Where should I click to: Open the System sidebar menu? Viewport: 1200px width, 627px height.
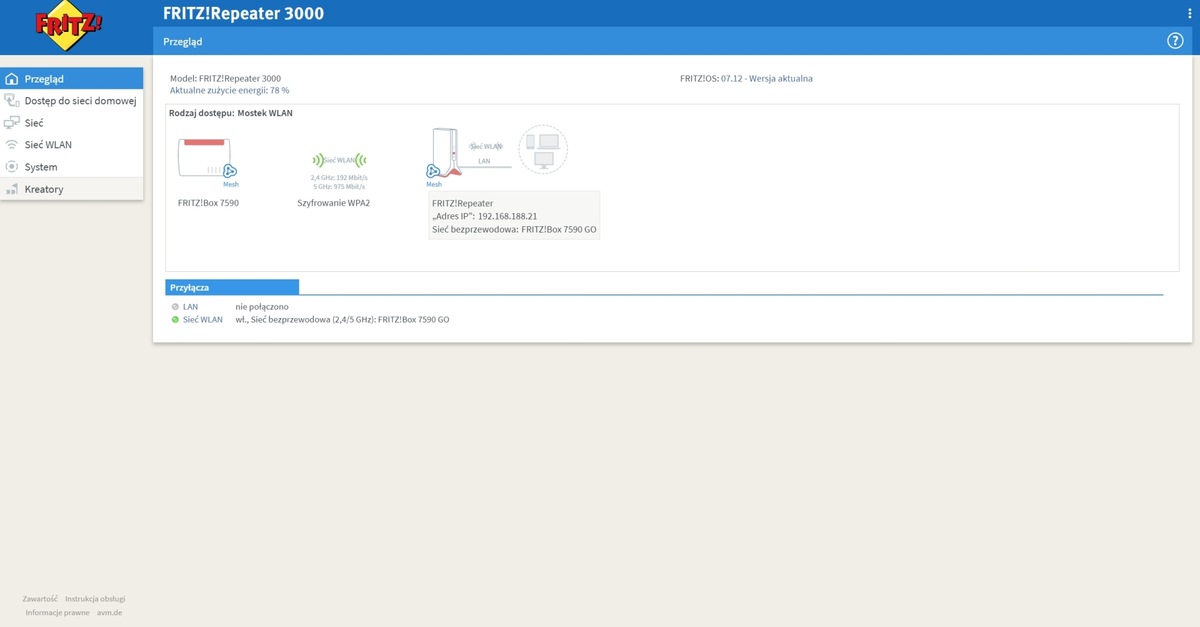point(72,167)
